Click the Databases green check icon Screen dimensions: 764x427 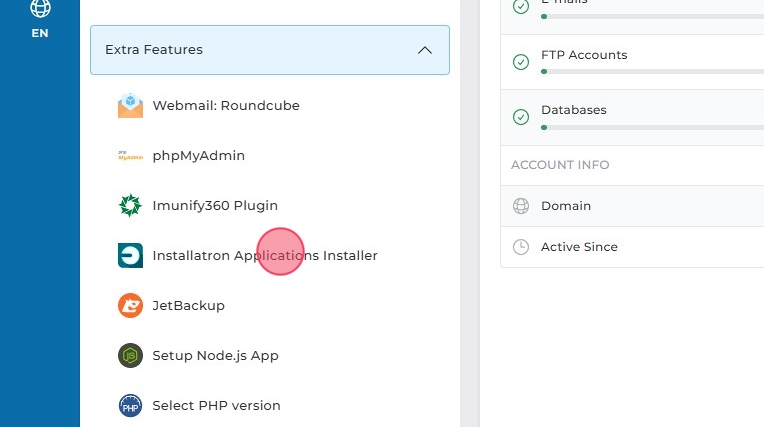coord(520,117)
